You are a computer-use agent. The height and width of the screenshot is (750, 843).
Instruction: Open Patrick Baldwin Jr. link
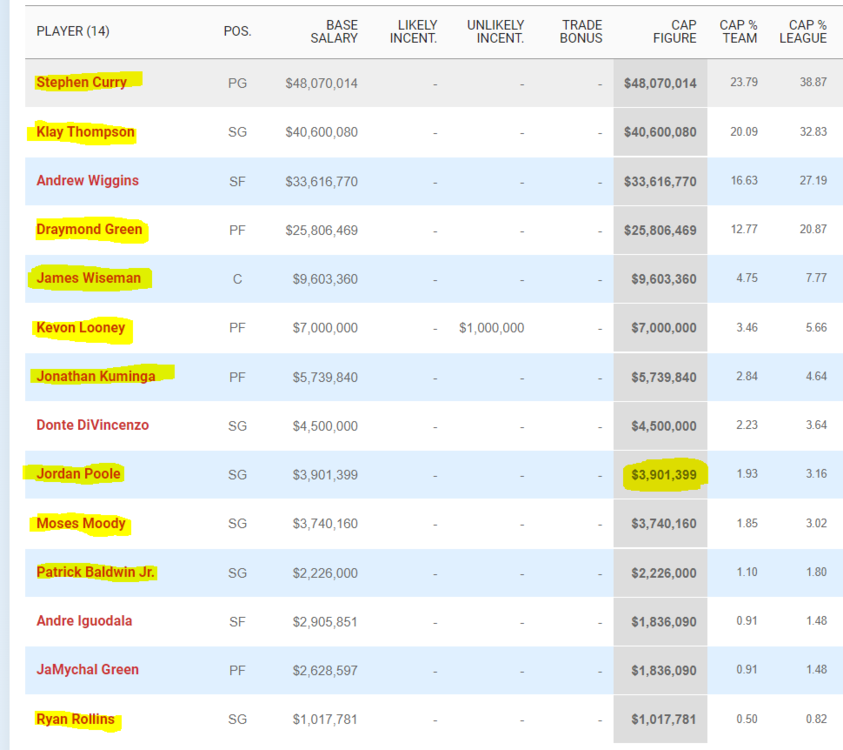96,572
